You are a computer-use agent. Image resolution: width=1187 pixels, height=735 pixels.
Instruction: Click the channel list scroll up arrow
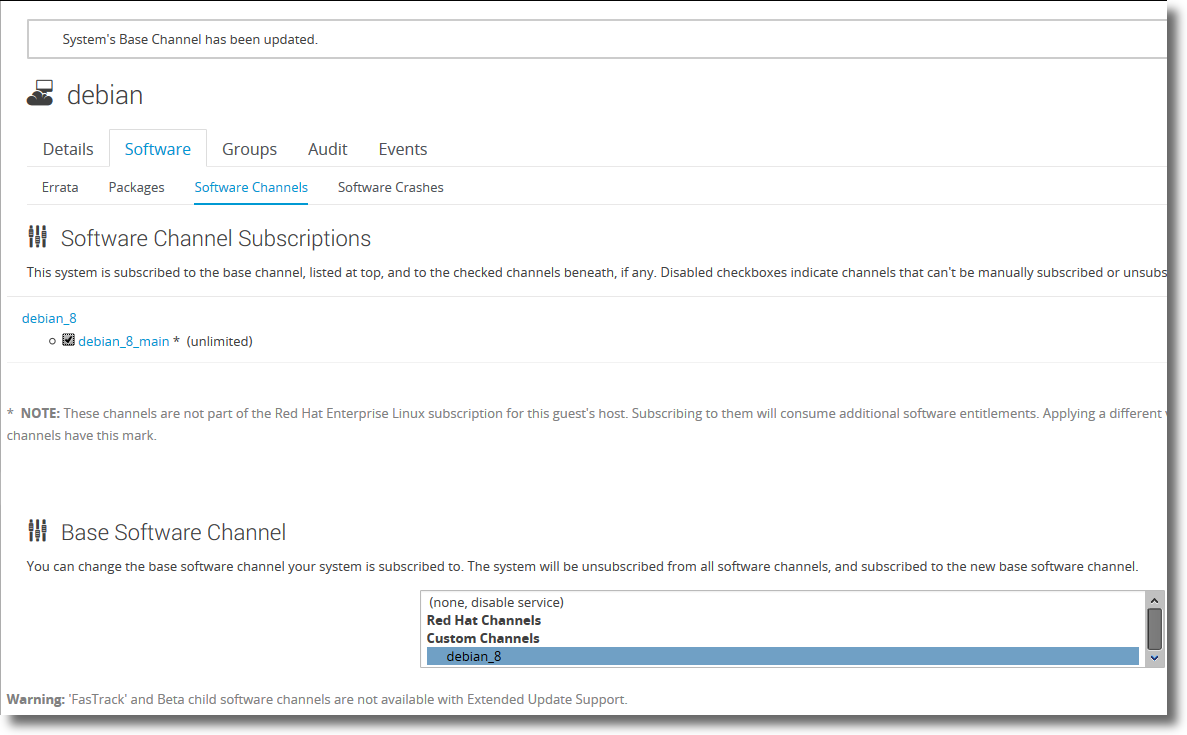pyautogui.click(x=1154, y=600)
